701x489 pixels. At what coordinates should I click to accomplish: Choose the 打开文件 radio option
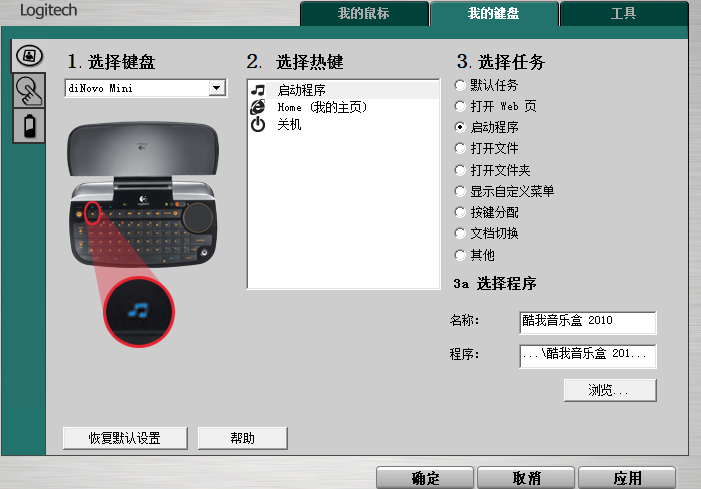coord(460,148)
